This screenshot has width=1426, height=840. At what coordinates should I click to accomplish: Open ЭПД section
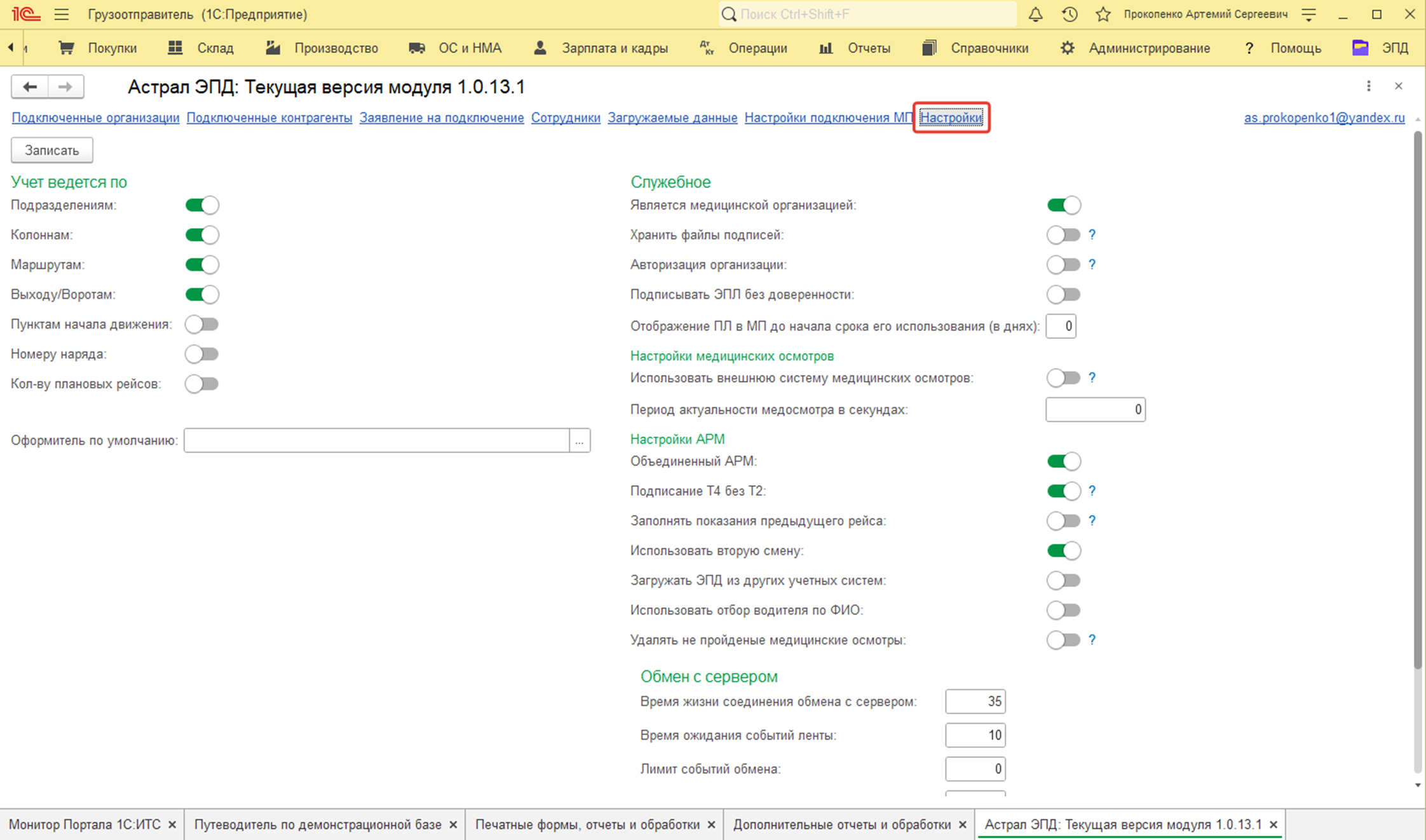(1381, 48)
